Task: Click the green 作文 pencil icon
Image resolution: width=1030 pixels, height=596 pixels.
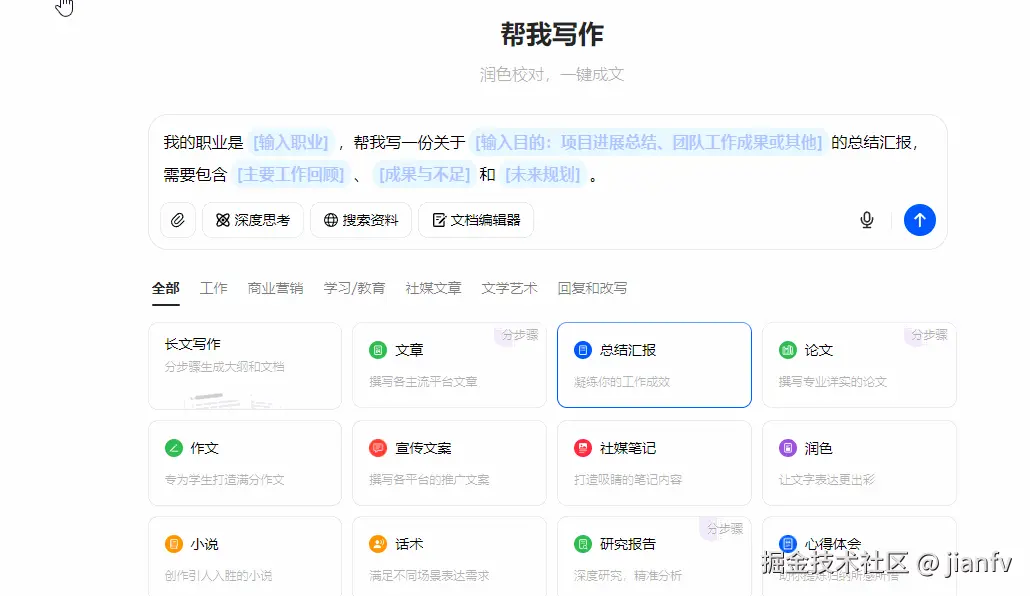Action: 173,448
